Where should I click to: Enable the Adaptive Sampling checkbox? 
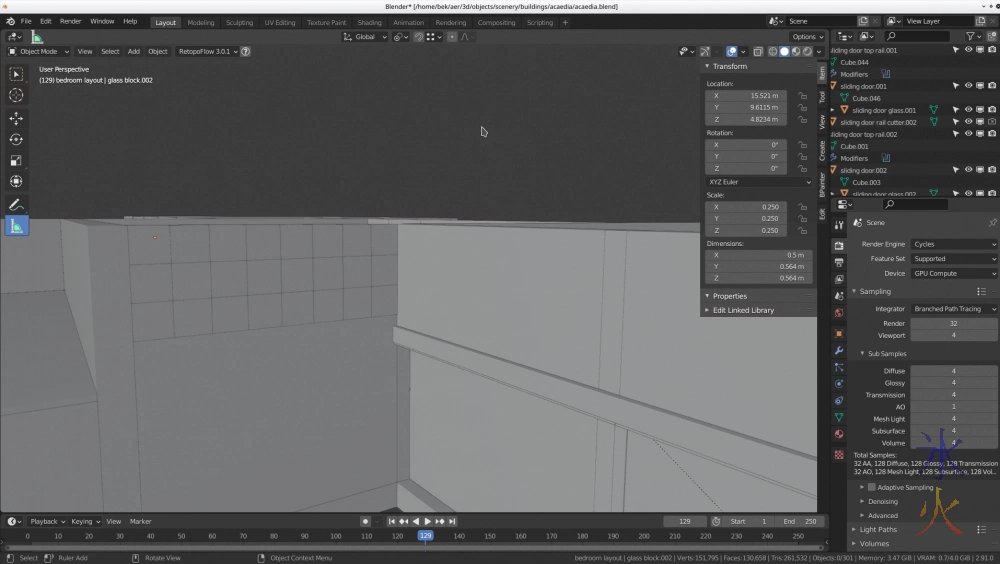point(872,487)
